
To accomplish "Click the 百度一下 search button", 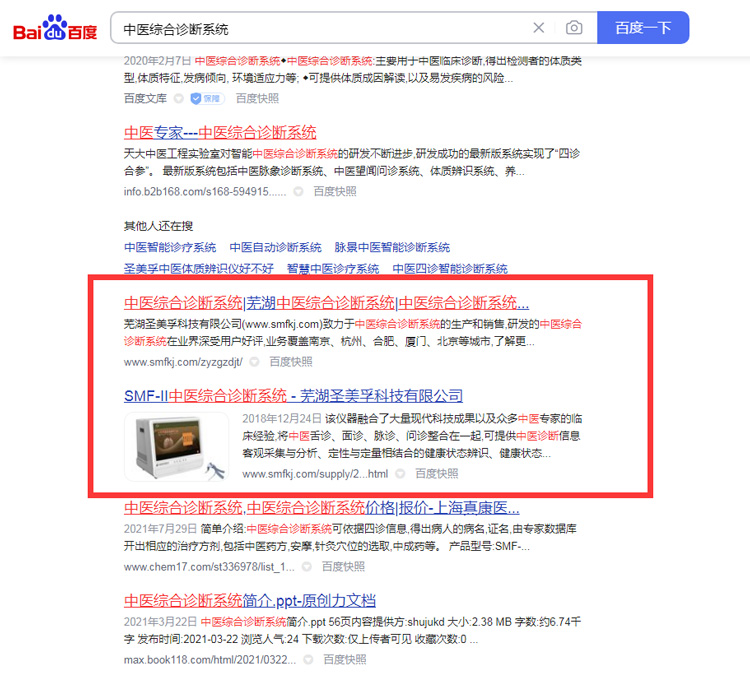I will [643, 28].
